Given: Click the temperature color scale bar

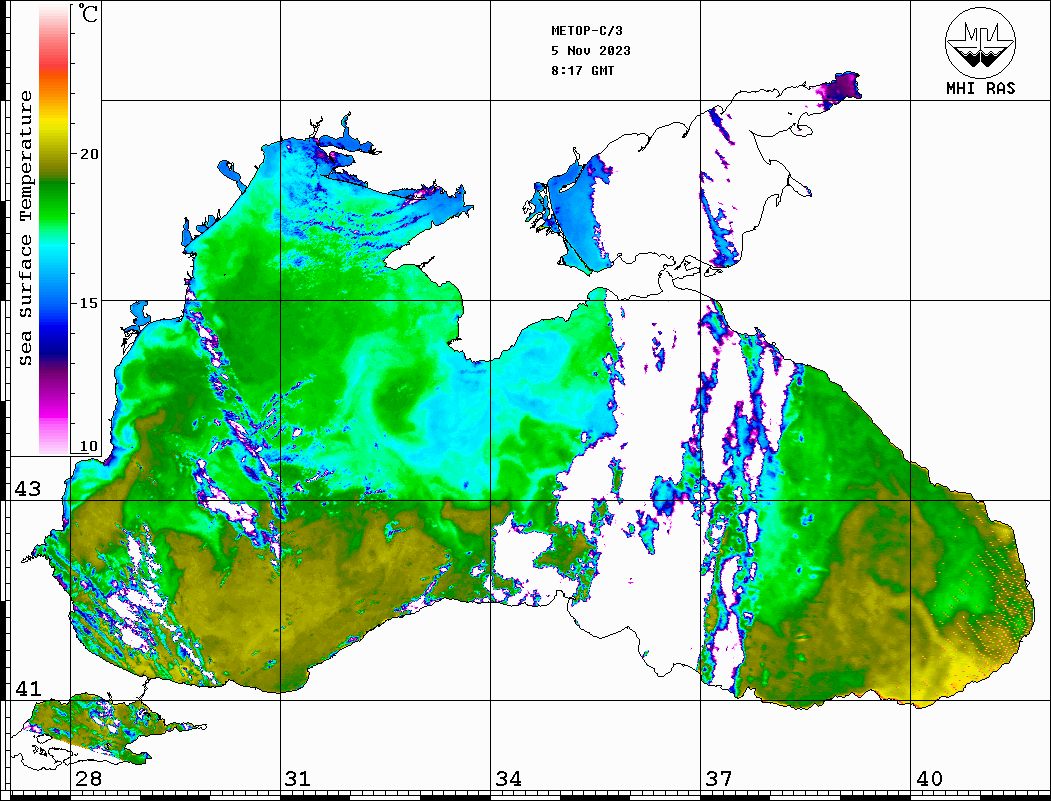Looking at the screenshot, I should click(x=54, y=229).
